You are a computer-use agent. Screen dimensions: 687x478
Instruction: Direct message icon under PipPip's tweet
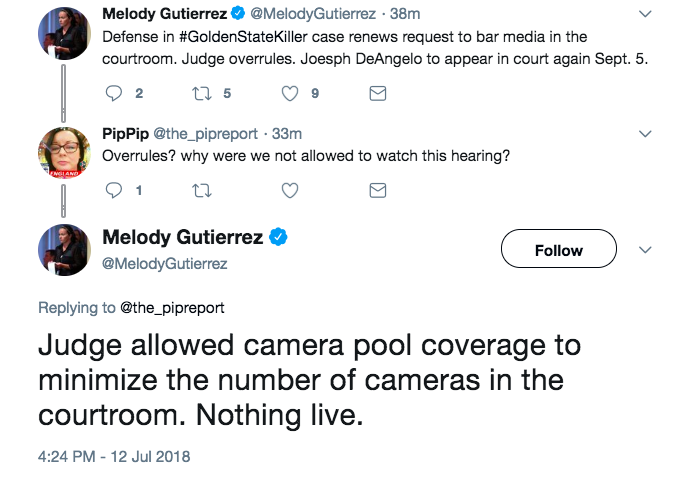(x=378, y=190)
